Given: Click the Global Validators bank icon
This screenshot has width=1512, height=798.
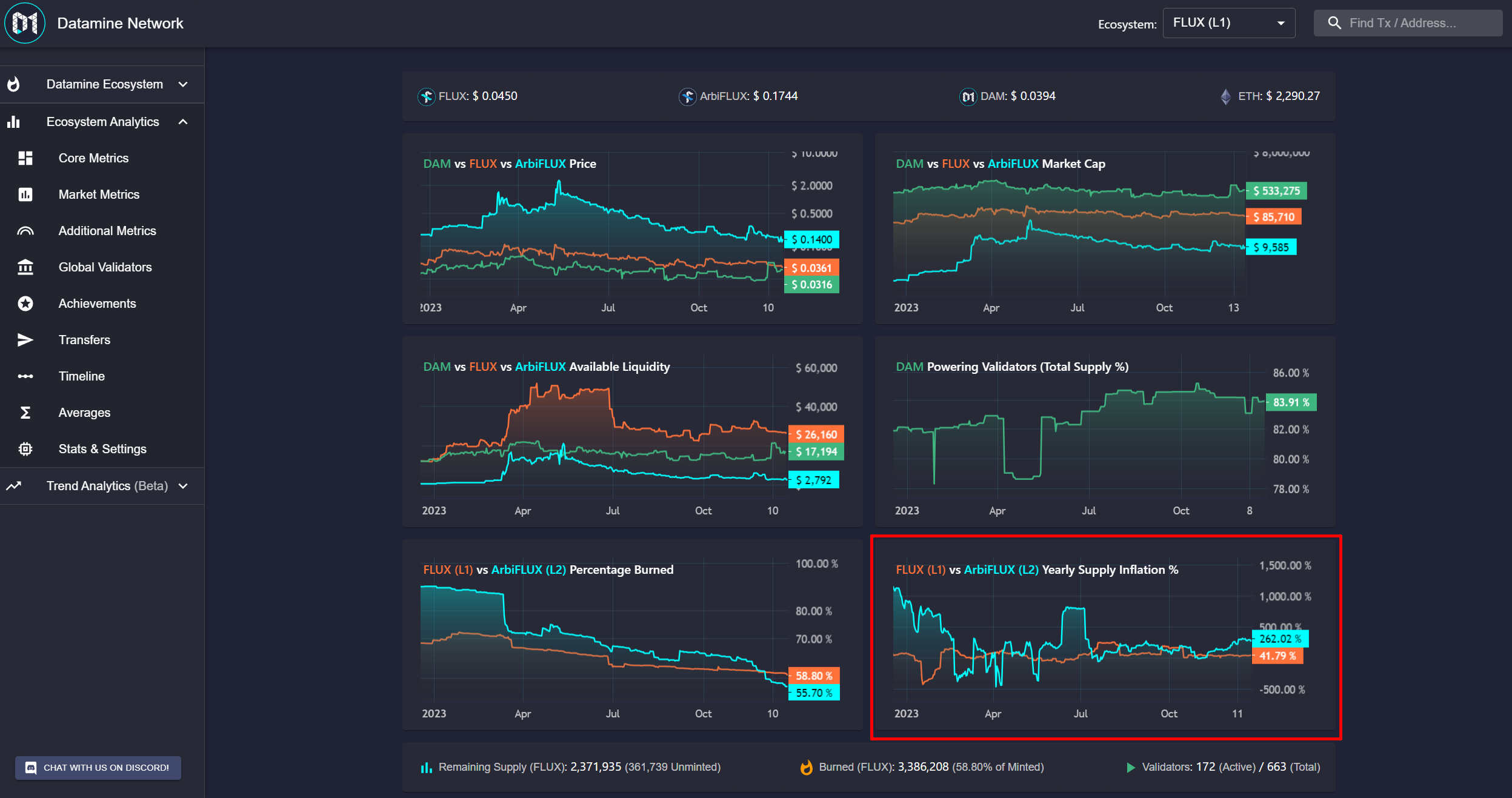Looking at the screenshot, I should 25,267.
